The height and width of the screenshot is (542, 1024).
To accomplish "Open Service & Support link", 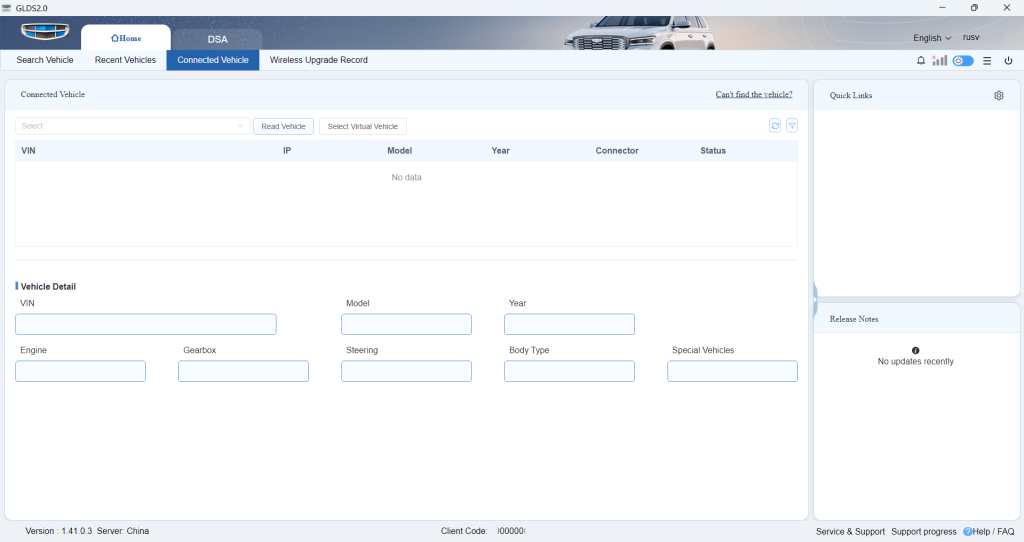I will coord(850,532).
